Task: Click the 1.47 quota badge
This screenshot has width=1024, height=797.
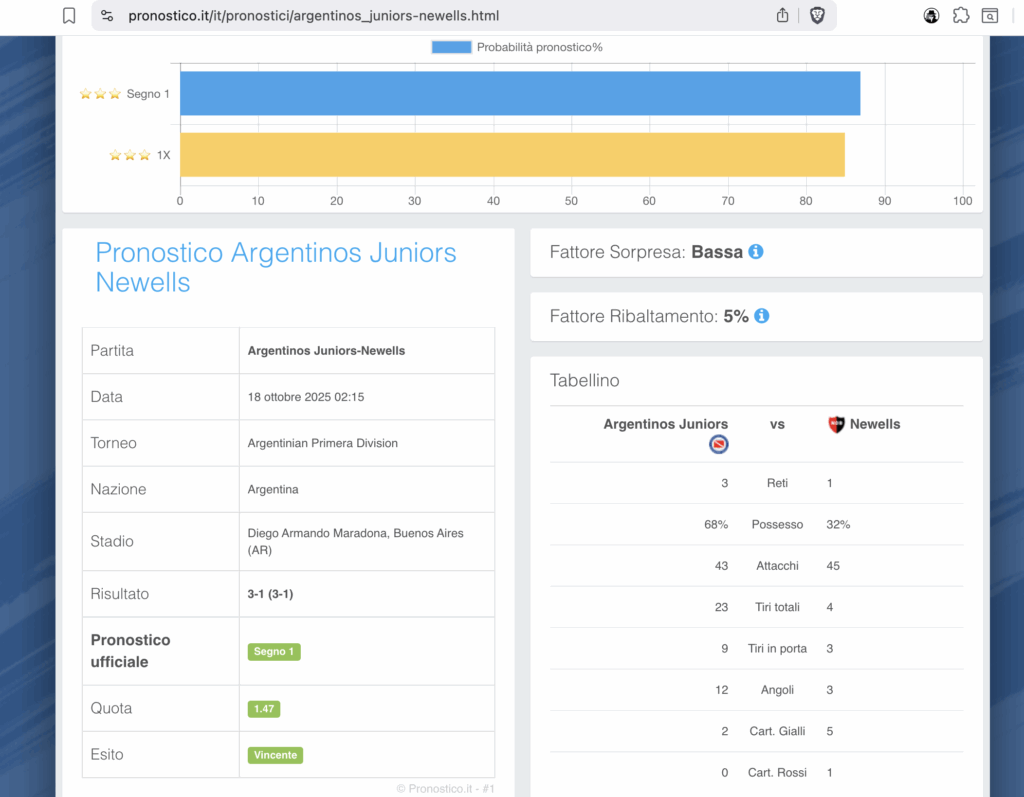Action: 264,709
